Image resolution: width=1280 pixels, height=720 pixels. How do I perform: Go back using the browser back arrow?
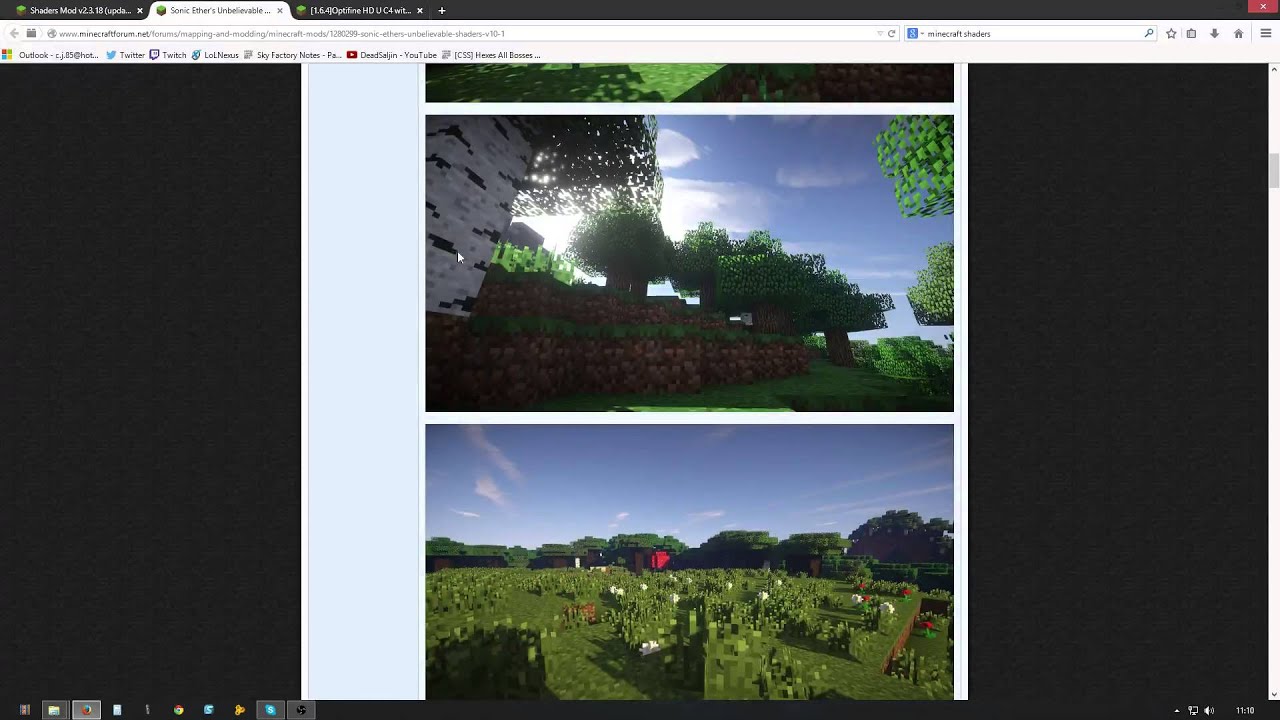click(14, 33)
